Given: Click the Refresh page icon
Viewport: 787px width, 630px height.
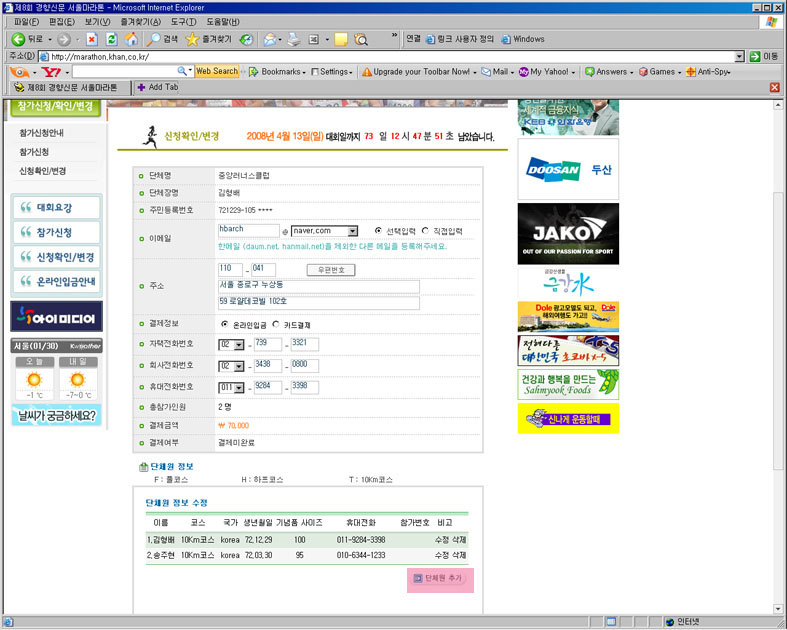Looking at the screenshot, I should [111, 39].
